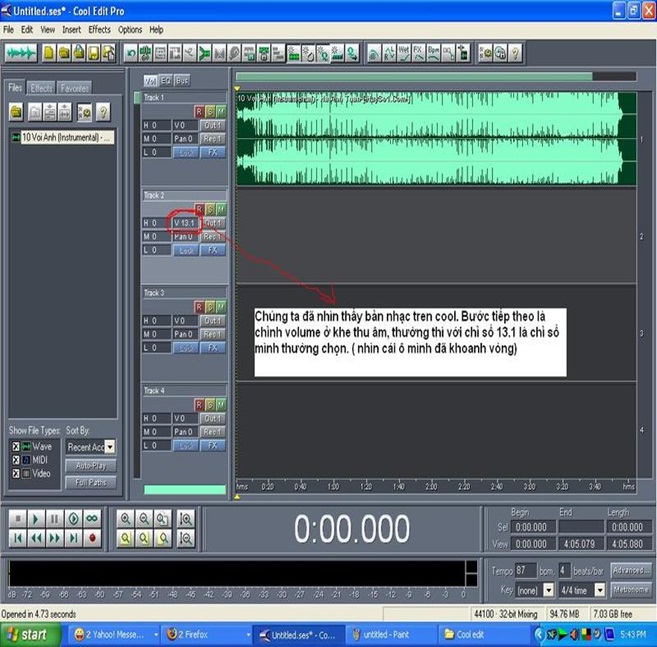Switch to the EQ track controls tab
657x647 pixels.
coord(166,80)
